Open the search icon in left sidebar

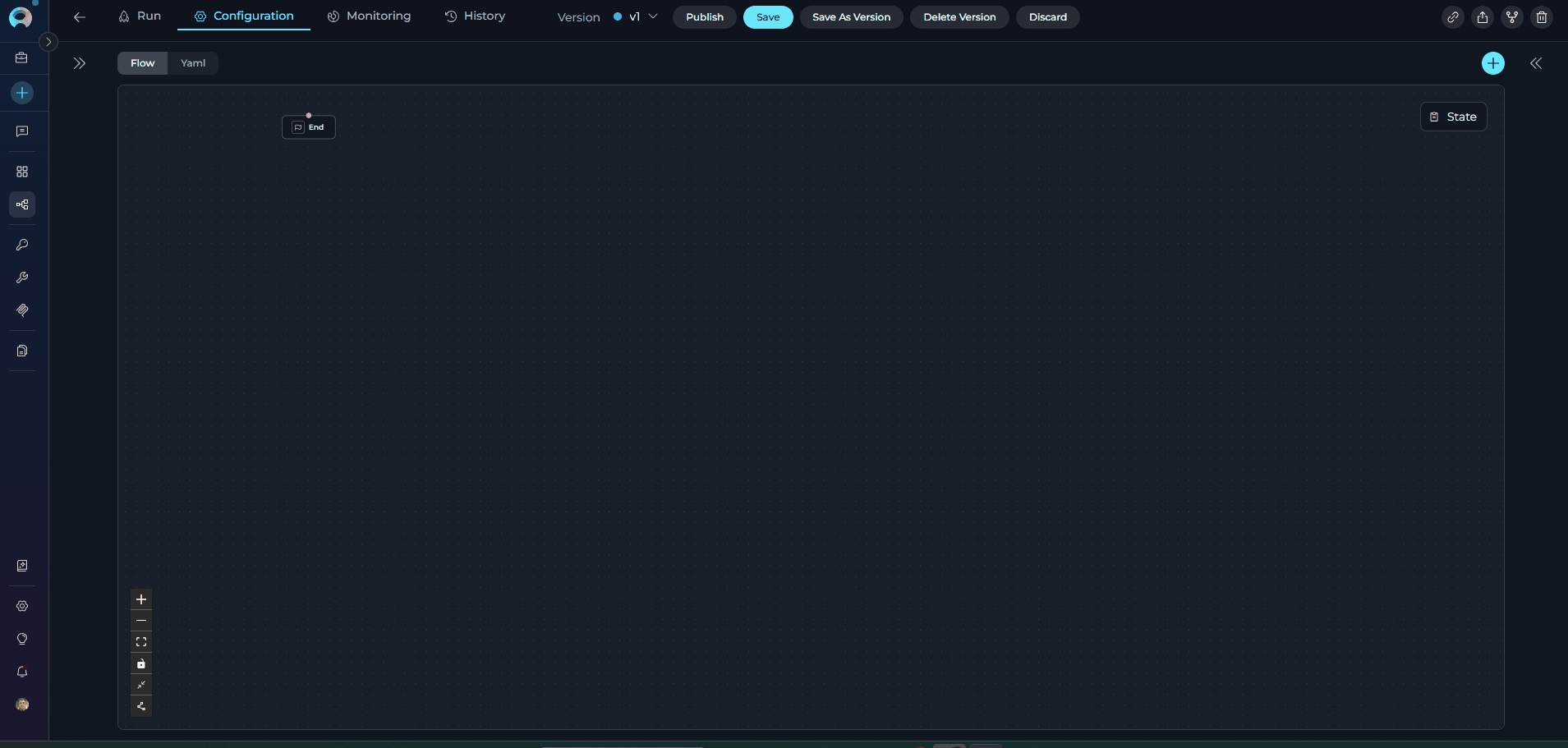21,245
